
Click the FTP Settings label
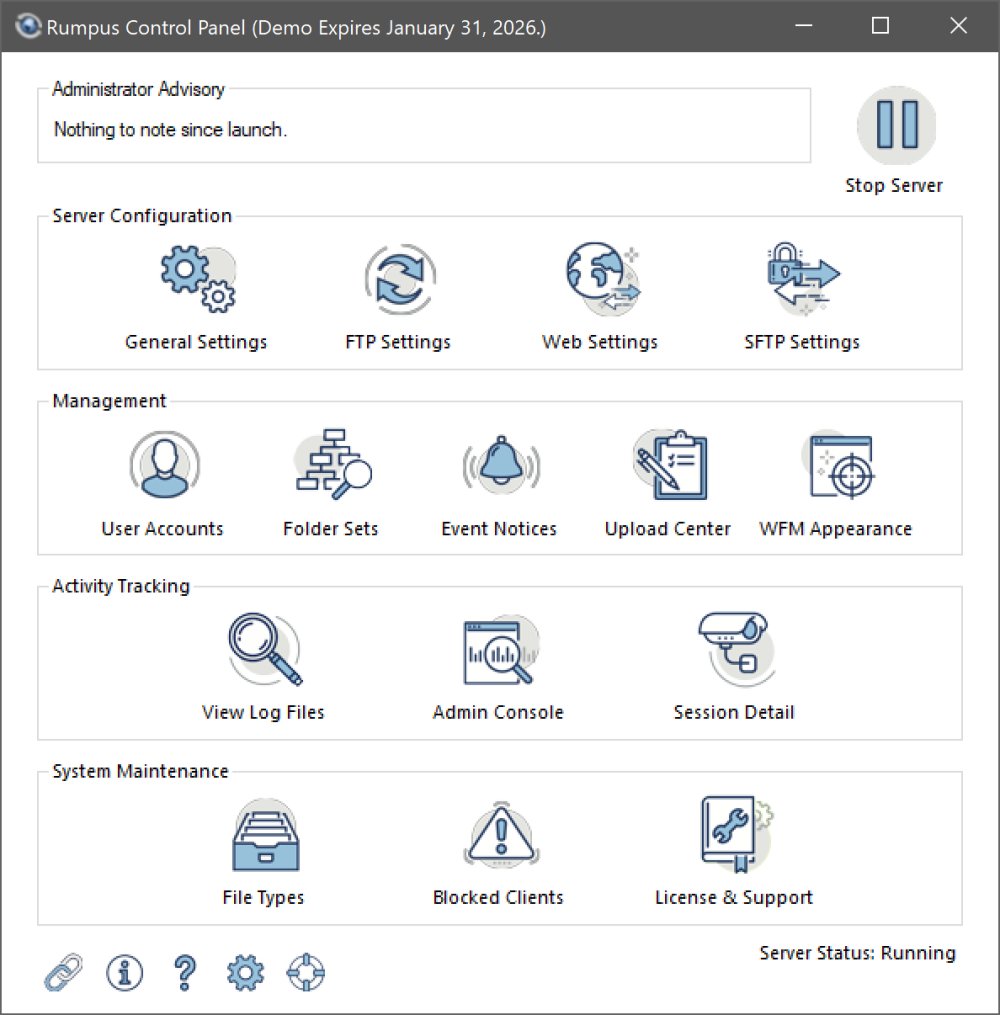click(x=398, y=342)
